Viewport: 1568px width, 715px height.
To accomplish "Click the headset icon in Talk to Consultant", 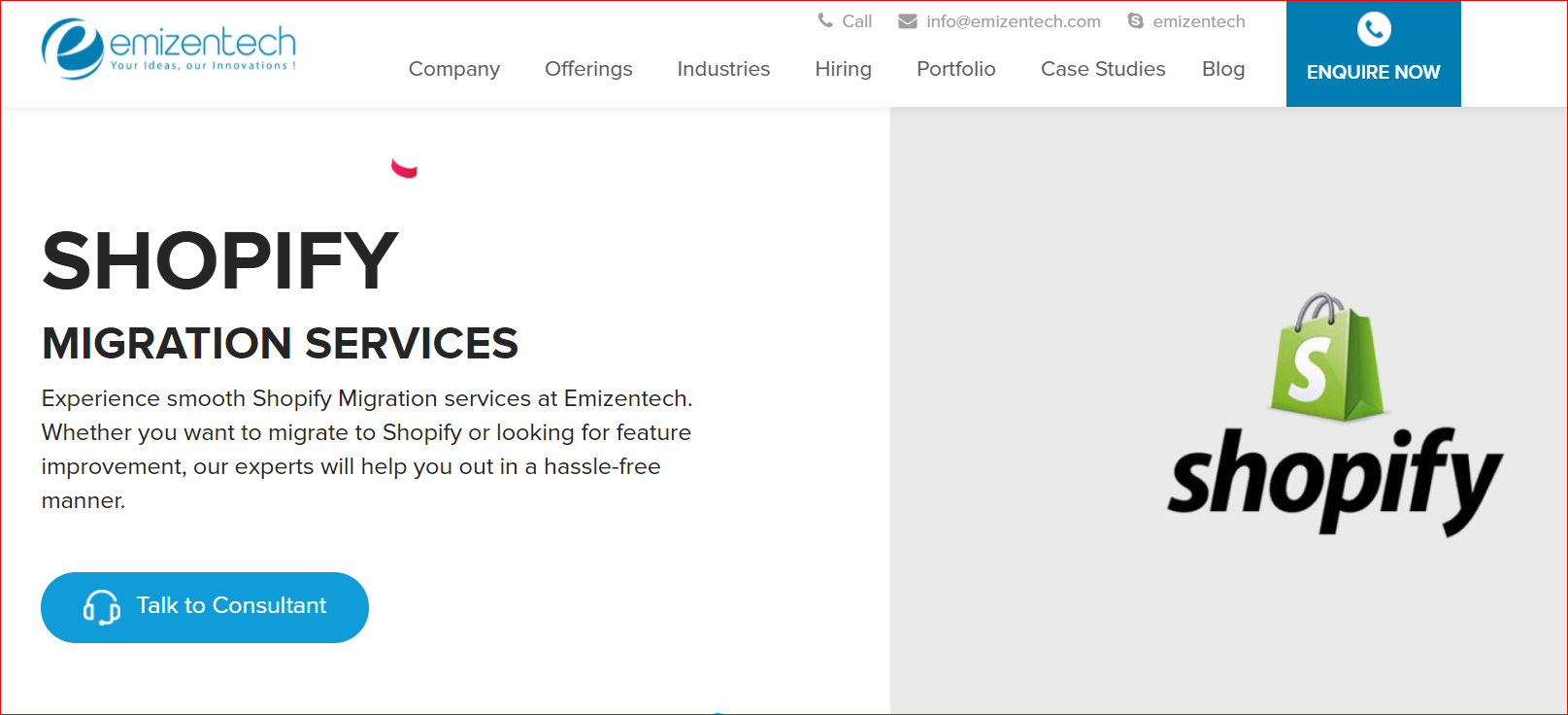I will (x=102, y=607).
